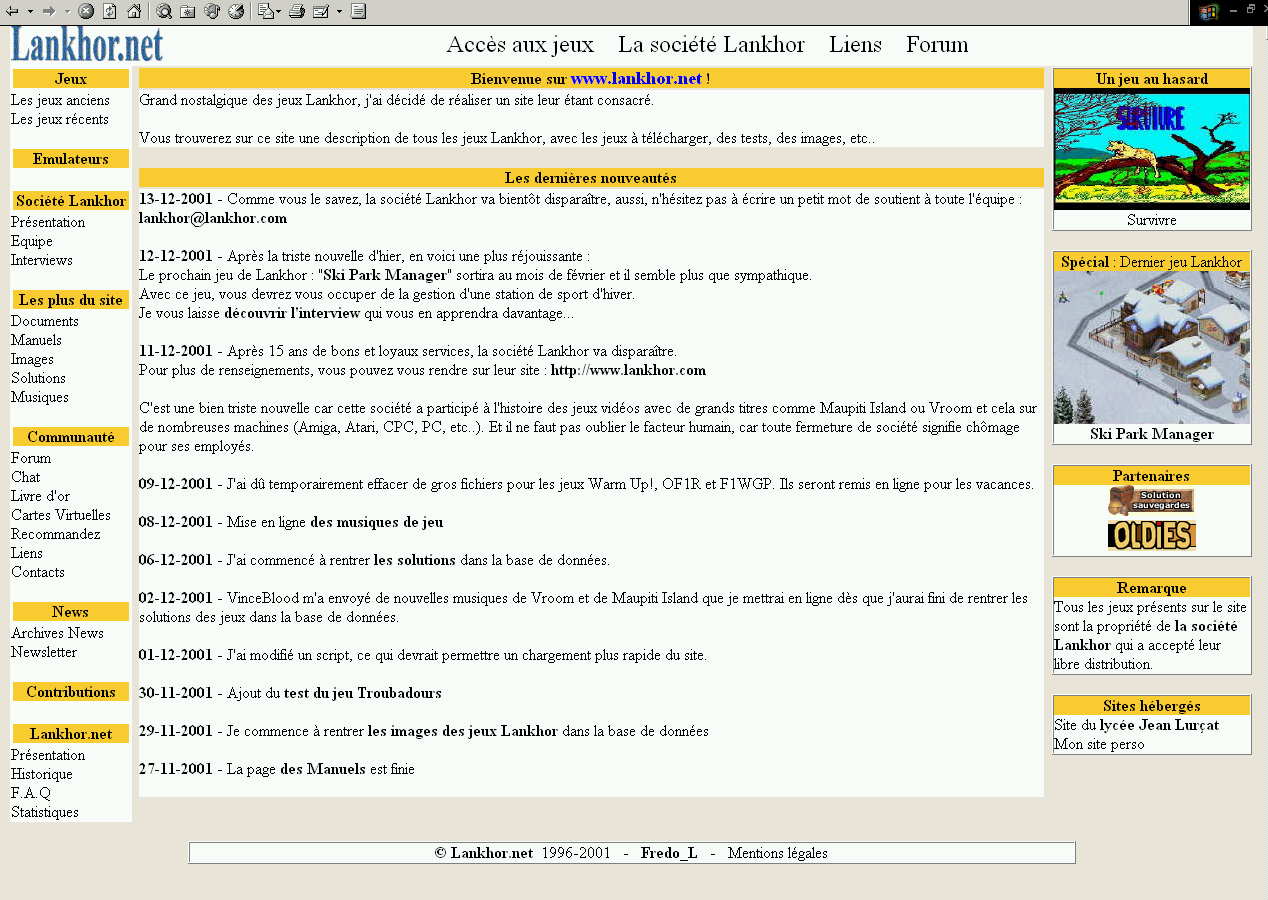
Task: Click the 'Contributions' sidebar heading
Action: [71, 692]
